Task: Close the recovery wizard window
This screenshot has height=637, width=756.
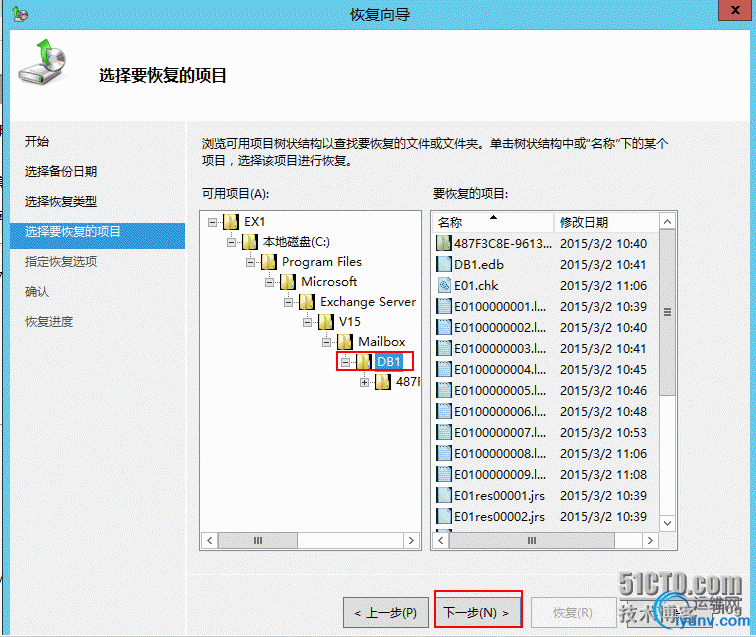Action: [x=735, y=10]
